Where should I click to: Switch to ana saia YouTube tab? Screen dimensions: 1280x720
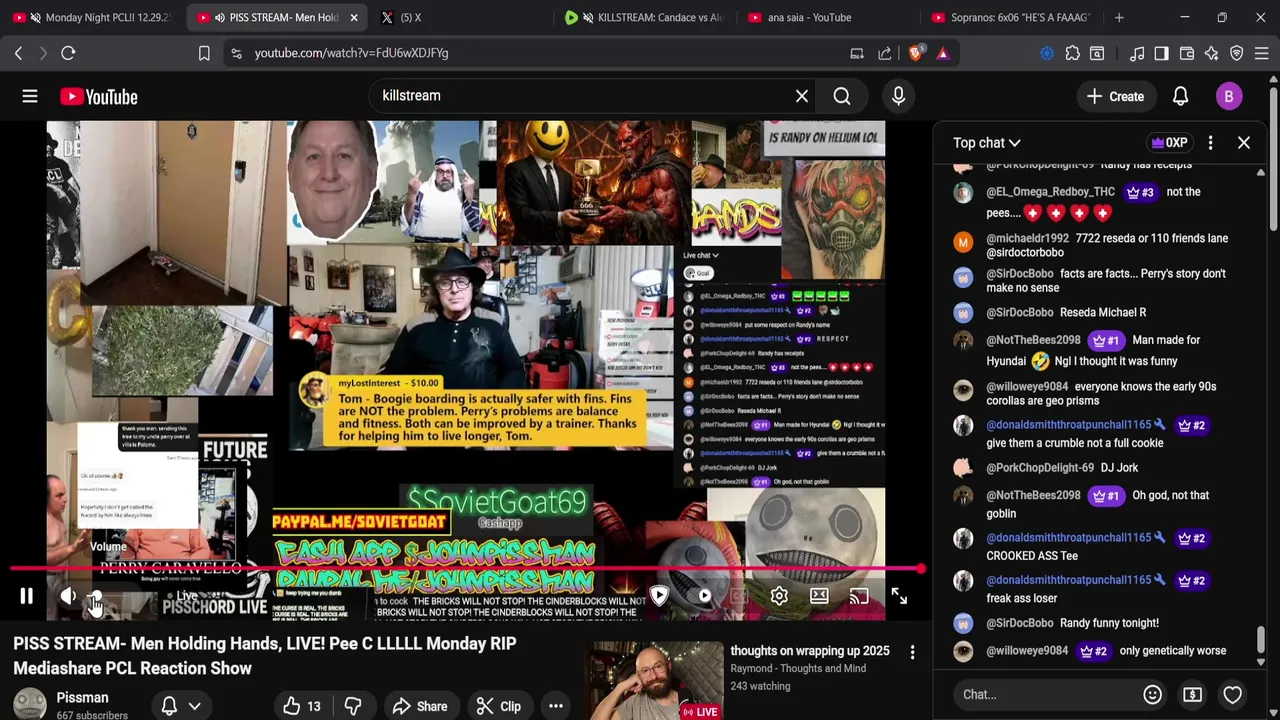coord(828,18)
